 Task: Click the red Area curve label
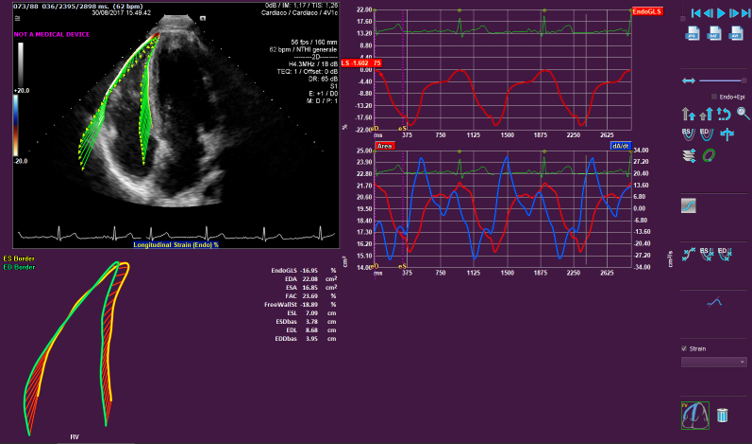[385, 146]
